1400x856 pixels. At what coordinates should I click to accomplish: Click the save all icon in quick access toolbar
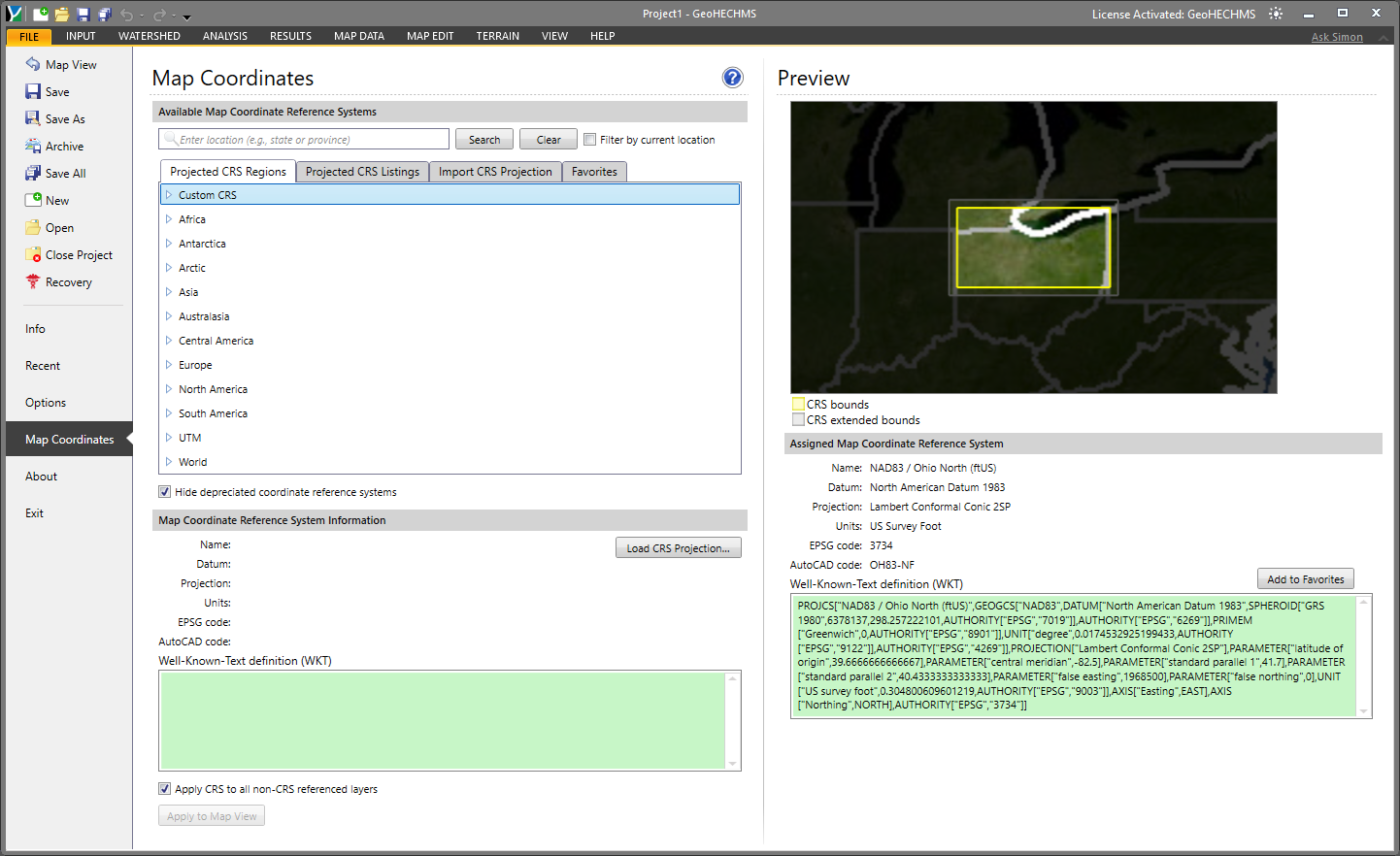click(105, 15)
